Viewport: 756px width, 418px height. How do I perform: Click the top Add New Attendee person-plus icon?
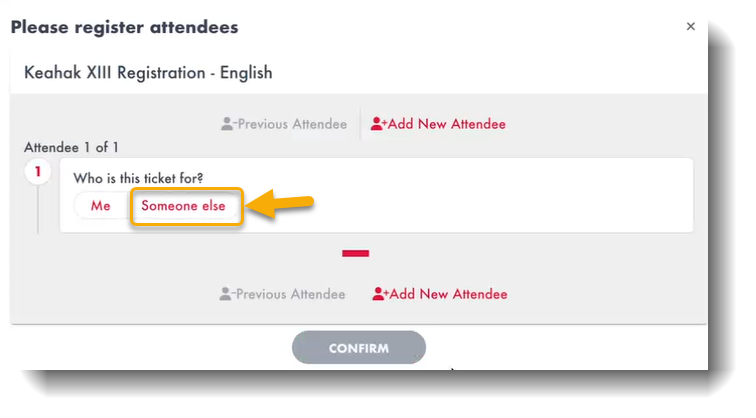[x=378, y=124]
